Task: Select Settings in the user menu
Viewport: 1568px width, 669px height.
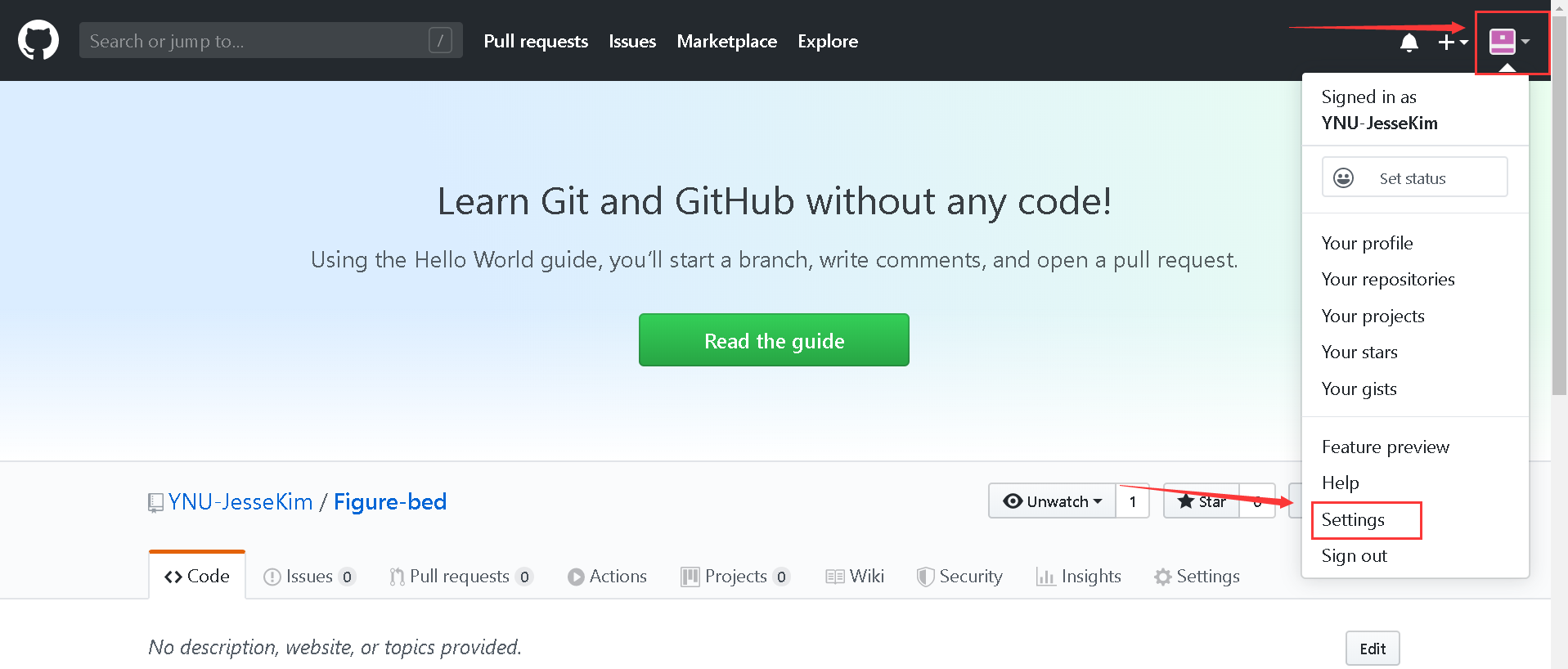Action: coord(1353,520)
